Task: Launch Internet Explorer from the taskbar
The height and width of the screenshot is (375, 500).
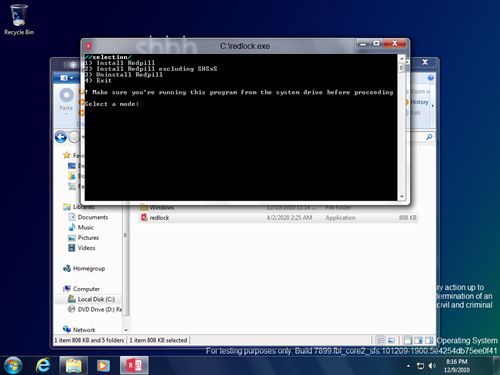Action: click(43, 365)
